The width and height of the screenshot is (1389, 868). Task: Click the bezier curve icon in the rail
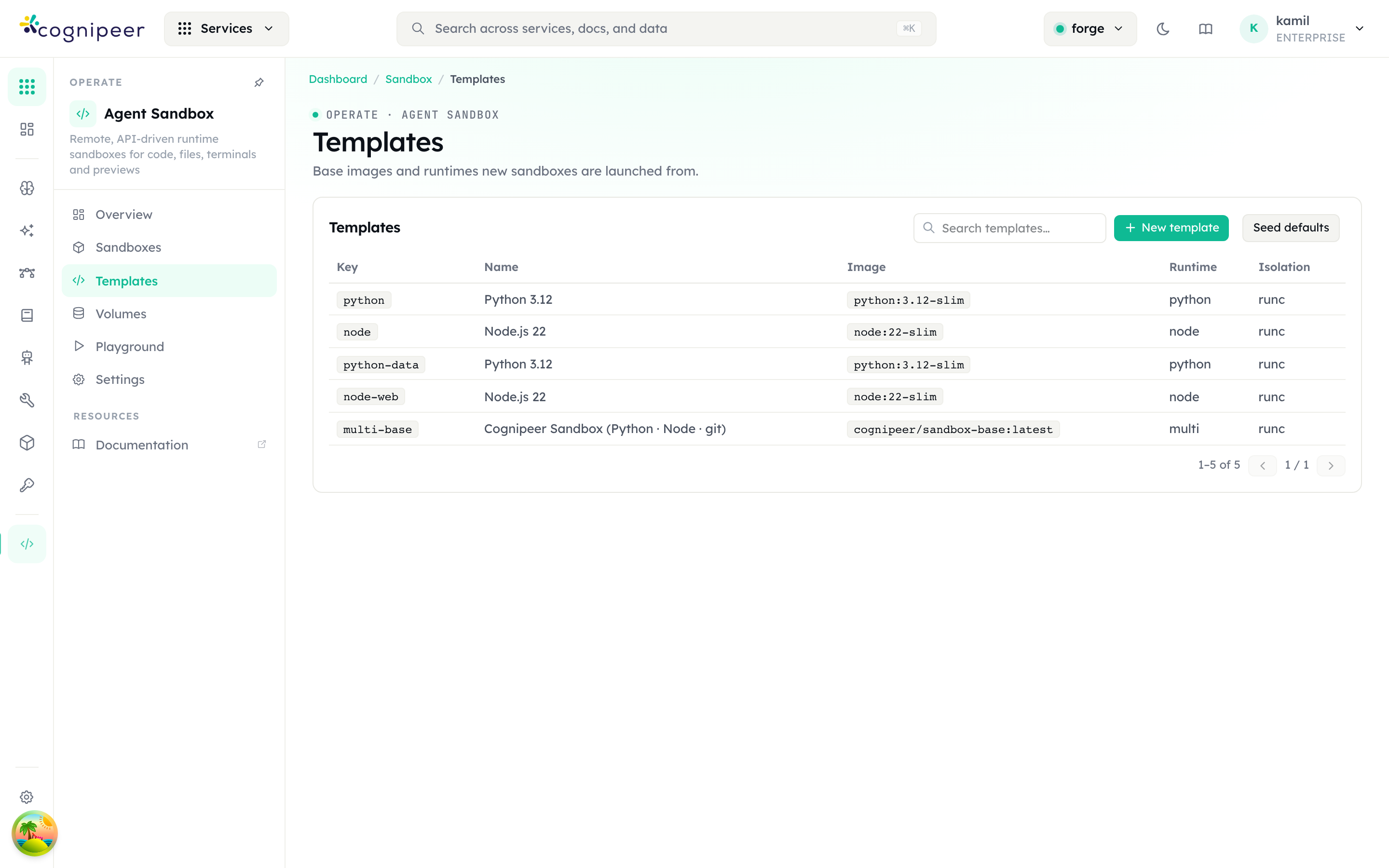(27, 272)
